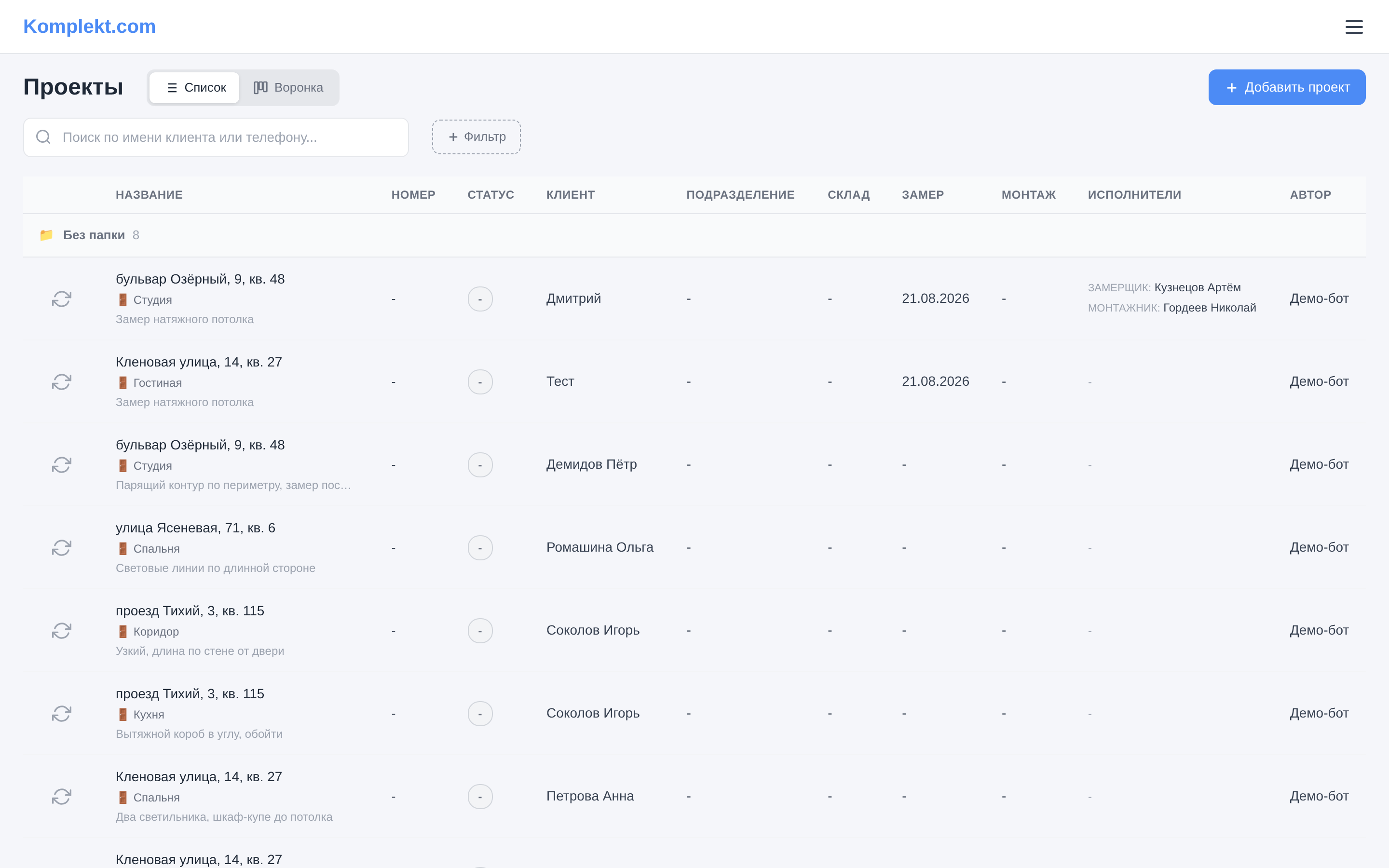1389x868 pixels.
Task: Click the measurer name Кузнецов Артём
Action: tap(1198, 287)
